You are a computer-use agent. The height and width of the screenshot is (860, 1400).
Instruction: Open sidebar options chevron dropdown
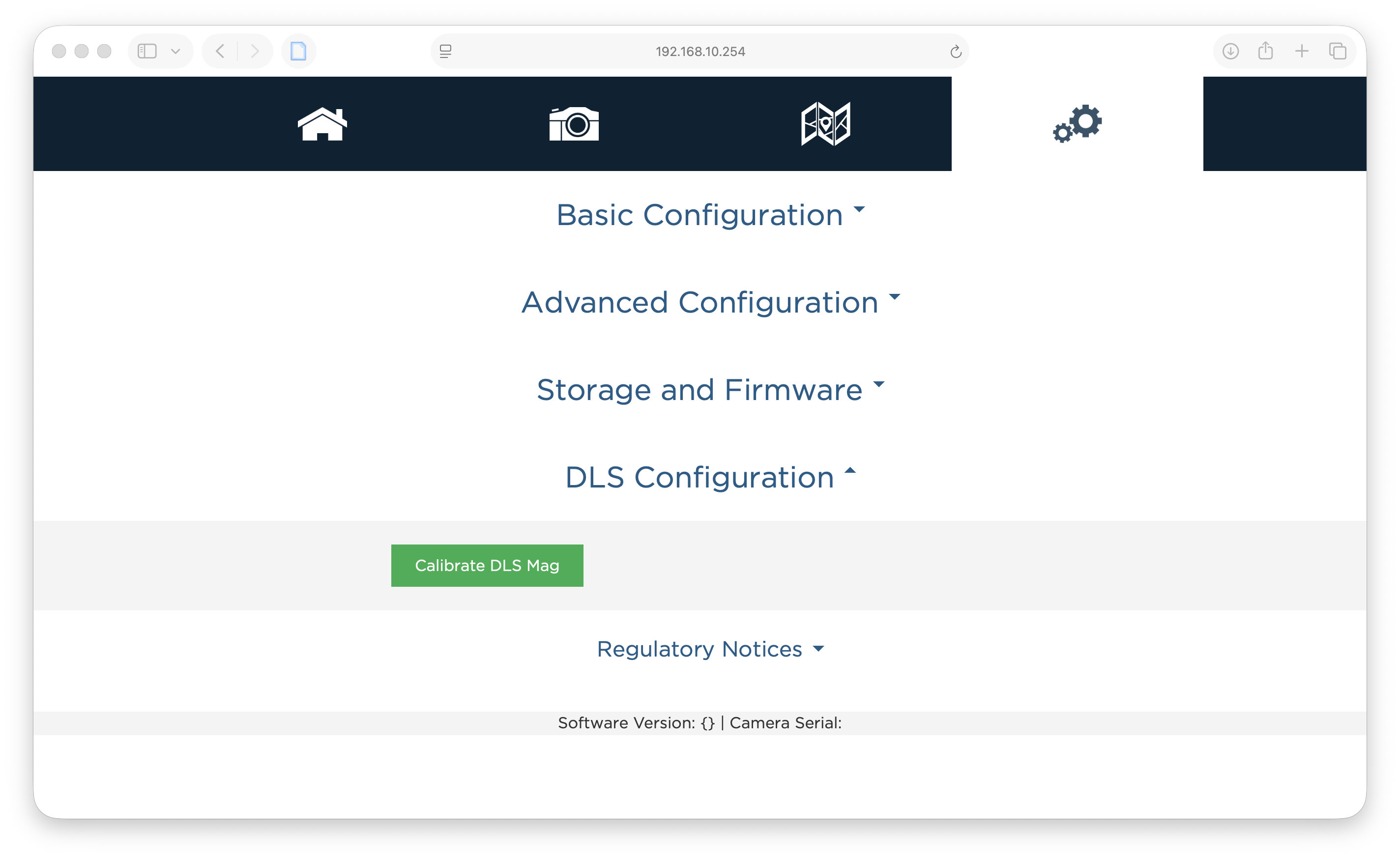pos(176,51)
